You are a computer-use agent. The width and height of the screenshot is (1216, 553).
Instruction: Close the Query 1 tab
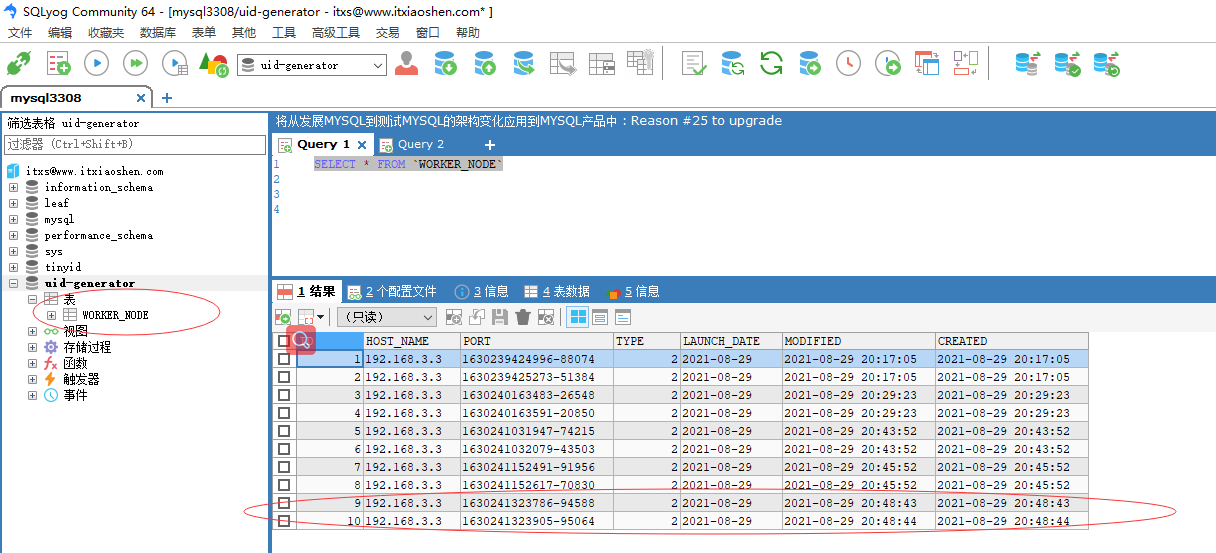coord(362,144)
